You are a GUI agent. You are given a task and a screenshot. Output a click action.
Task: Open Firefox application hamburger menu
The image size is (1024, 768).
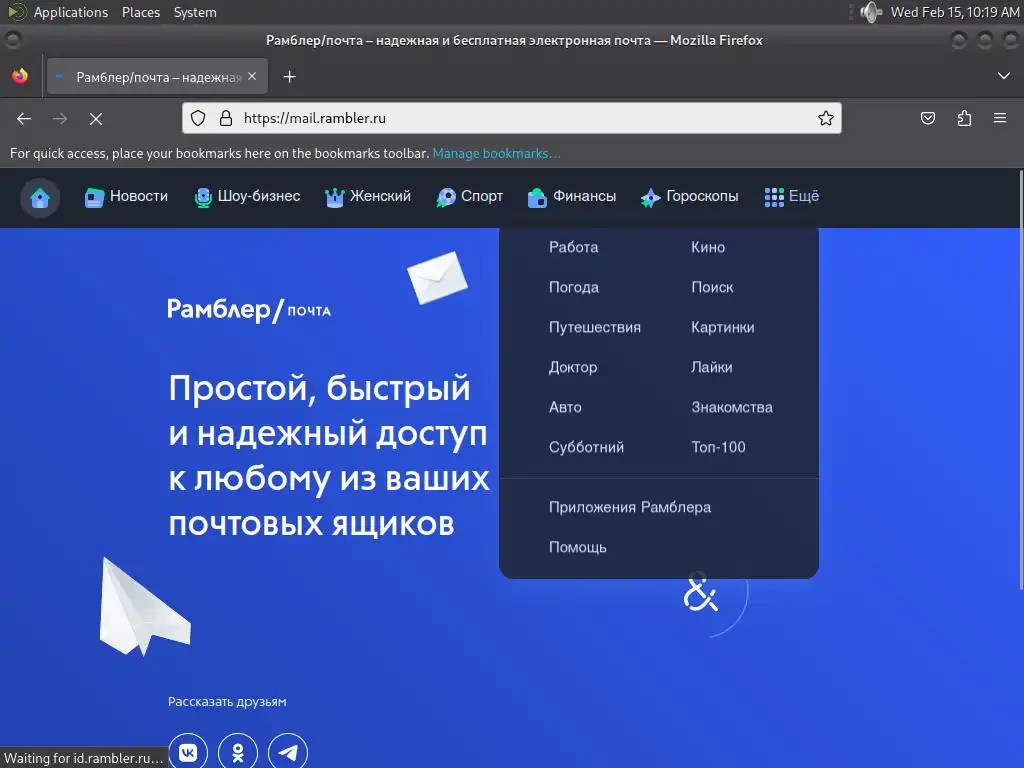[1000, 118]
